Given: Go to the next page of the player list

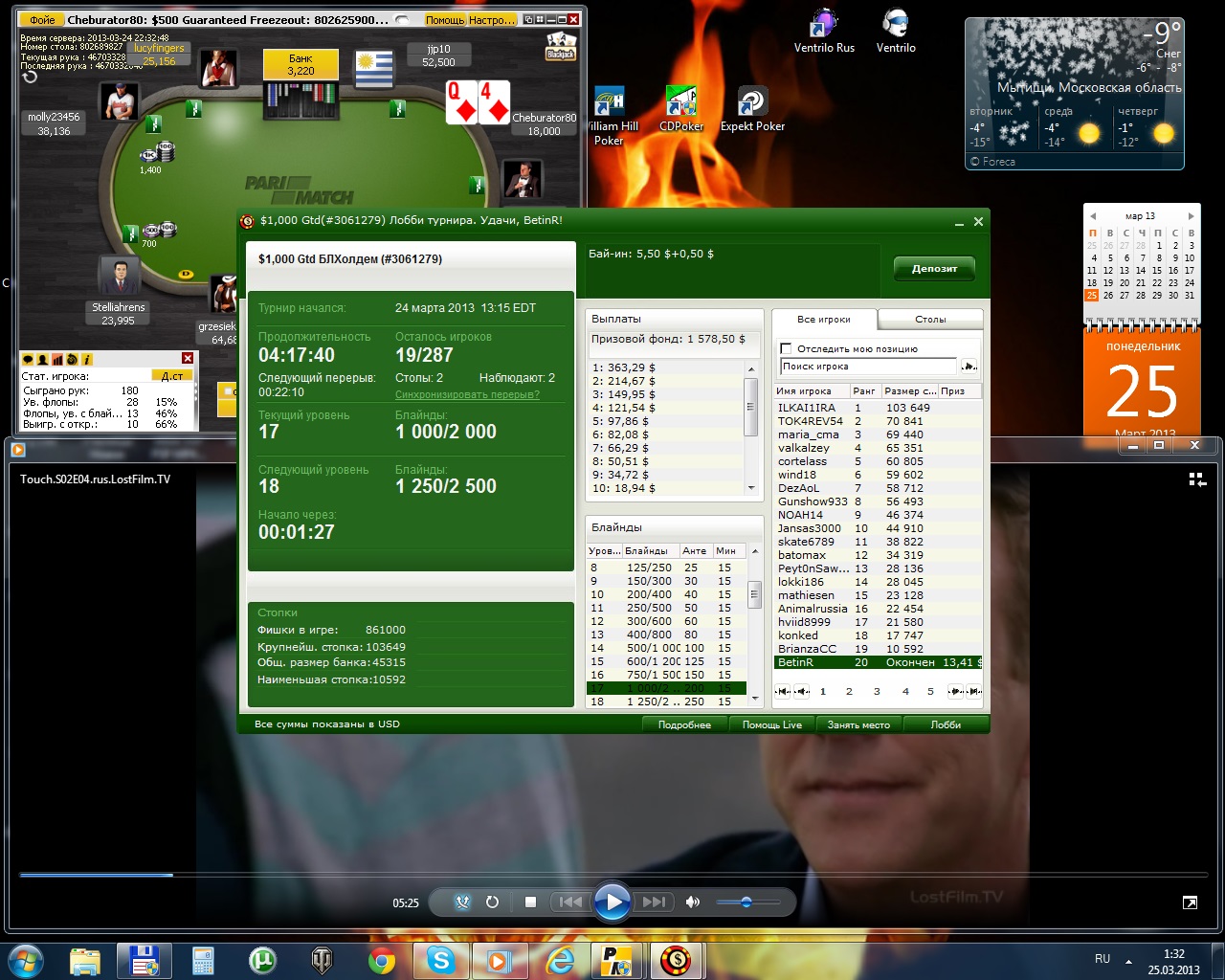Looking at the screenshot, I should pyautogui.click(x=955, y=691).
